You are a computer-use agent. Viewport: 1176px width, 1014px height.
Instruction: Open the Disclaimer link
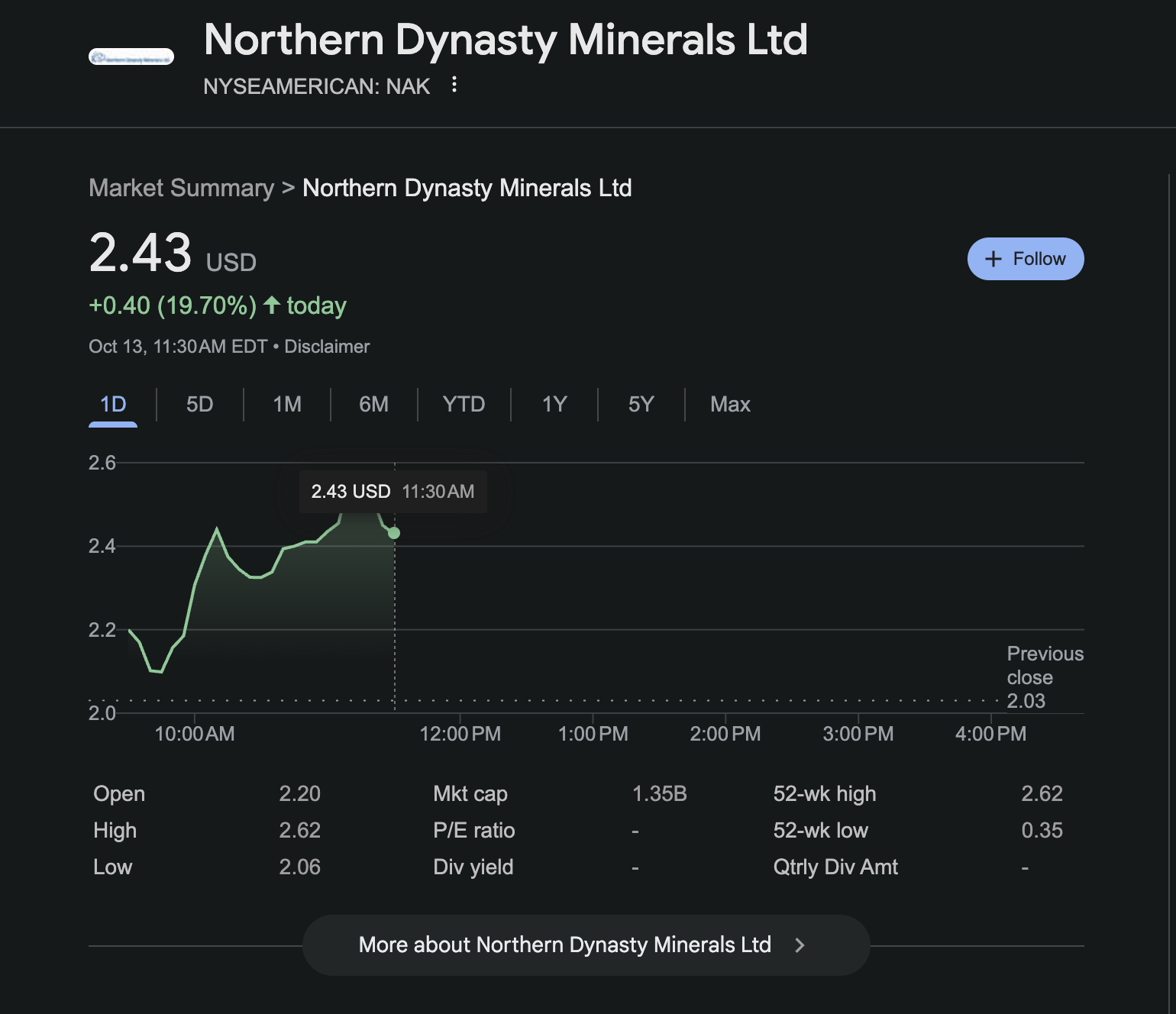coord(327,347)
